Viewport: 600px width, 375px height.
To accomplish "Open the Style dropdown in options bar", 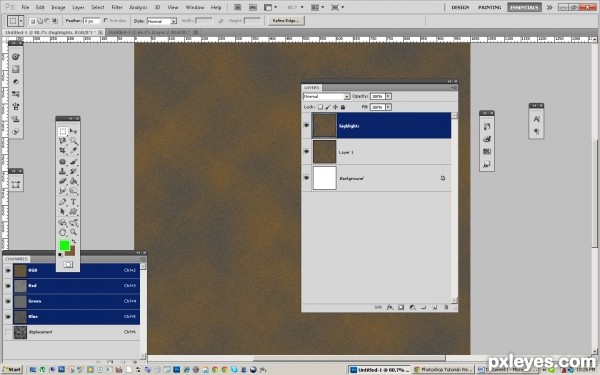I will (162, 21).
